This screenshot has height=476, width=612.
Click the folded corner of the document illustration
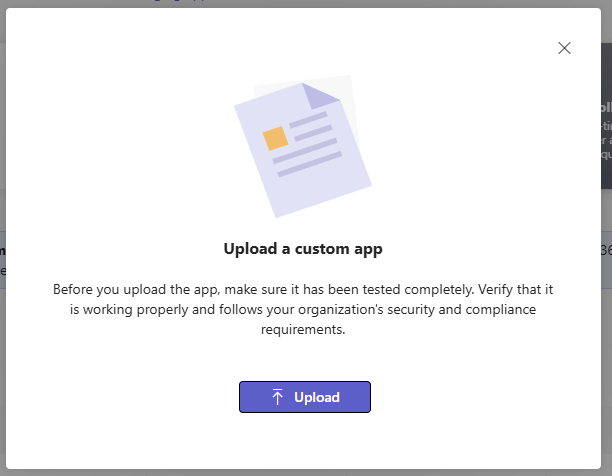pyautogui.click(x=322, y=96)
